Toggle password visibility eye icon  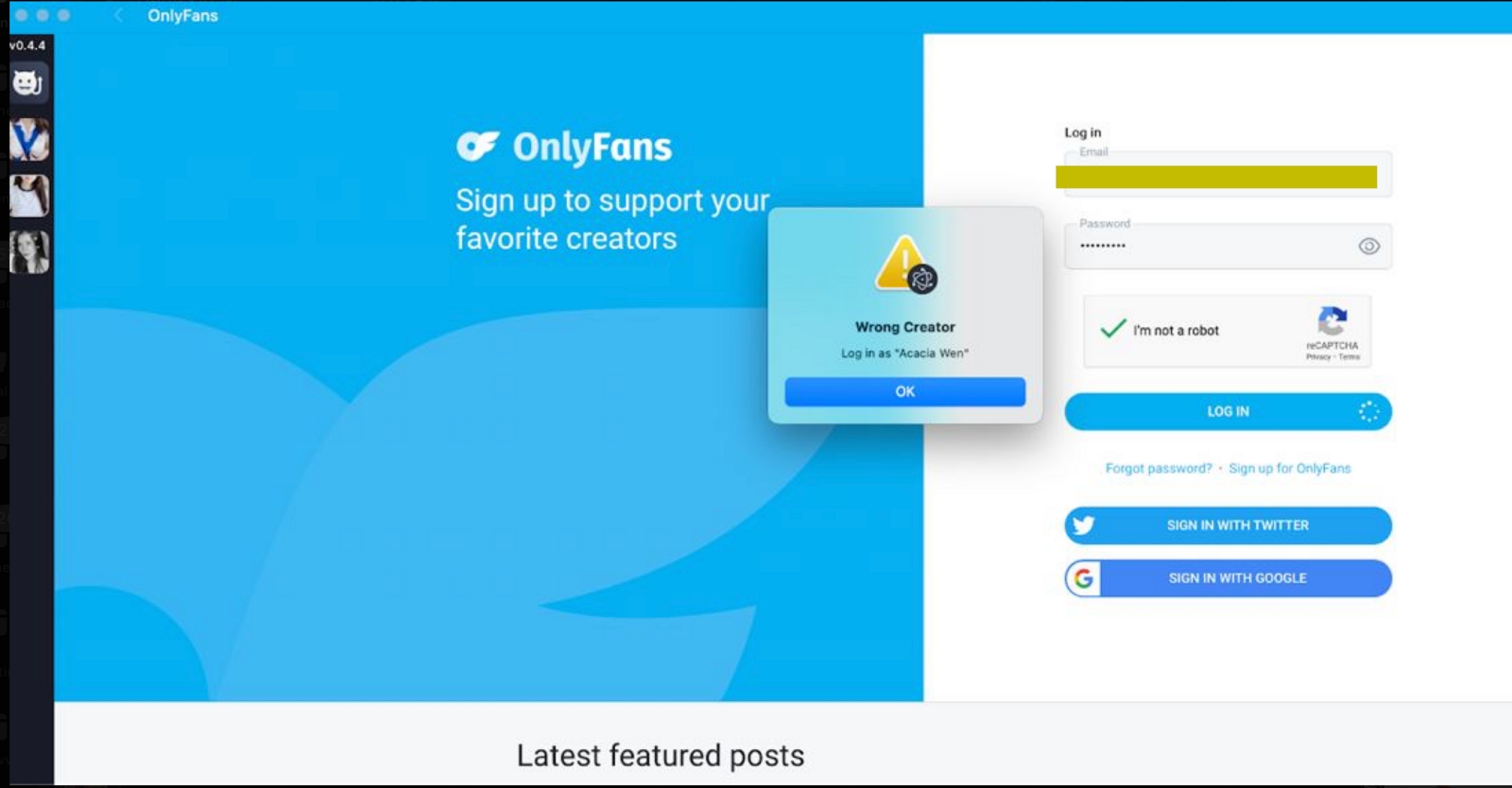coord(1368,246)
